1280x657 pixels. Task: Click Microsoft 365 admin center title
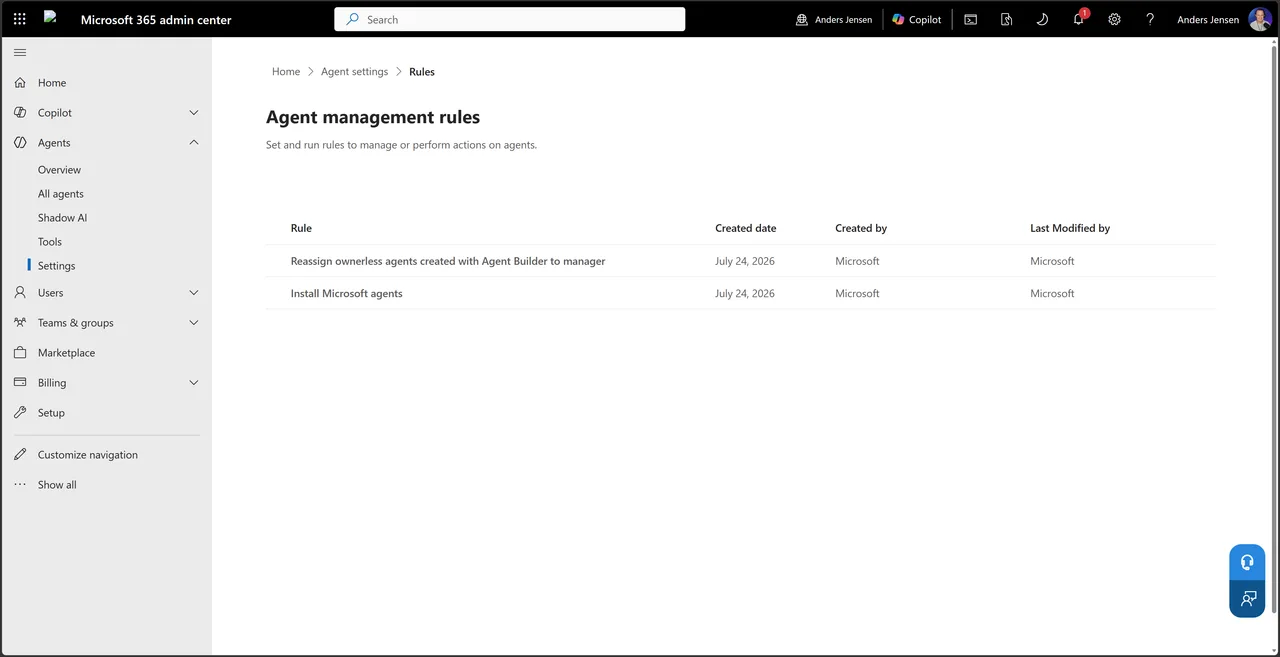156,19
